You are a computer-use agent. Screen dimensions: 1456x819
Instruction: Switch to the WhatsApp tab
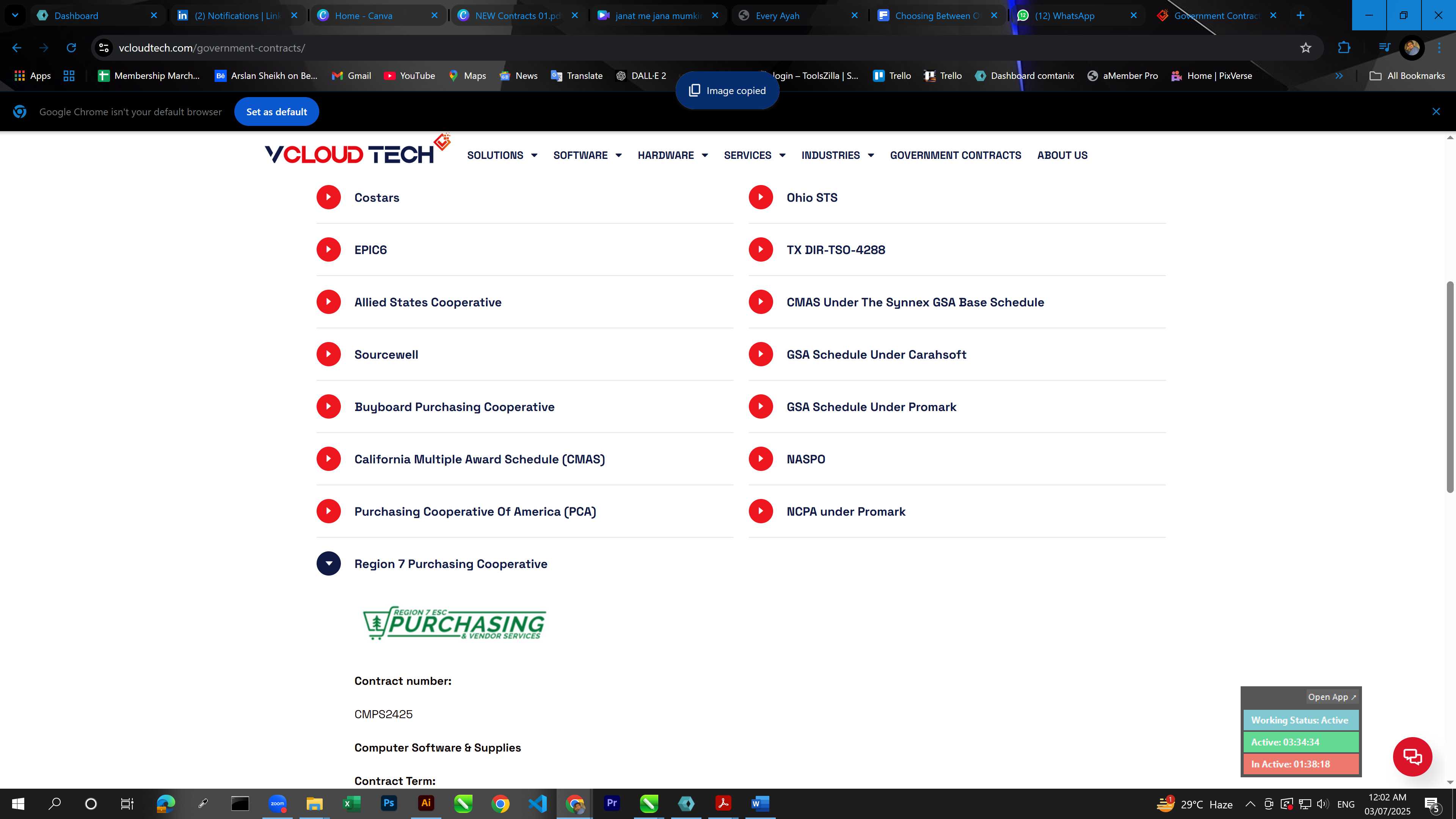[x=1077, y=15]
